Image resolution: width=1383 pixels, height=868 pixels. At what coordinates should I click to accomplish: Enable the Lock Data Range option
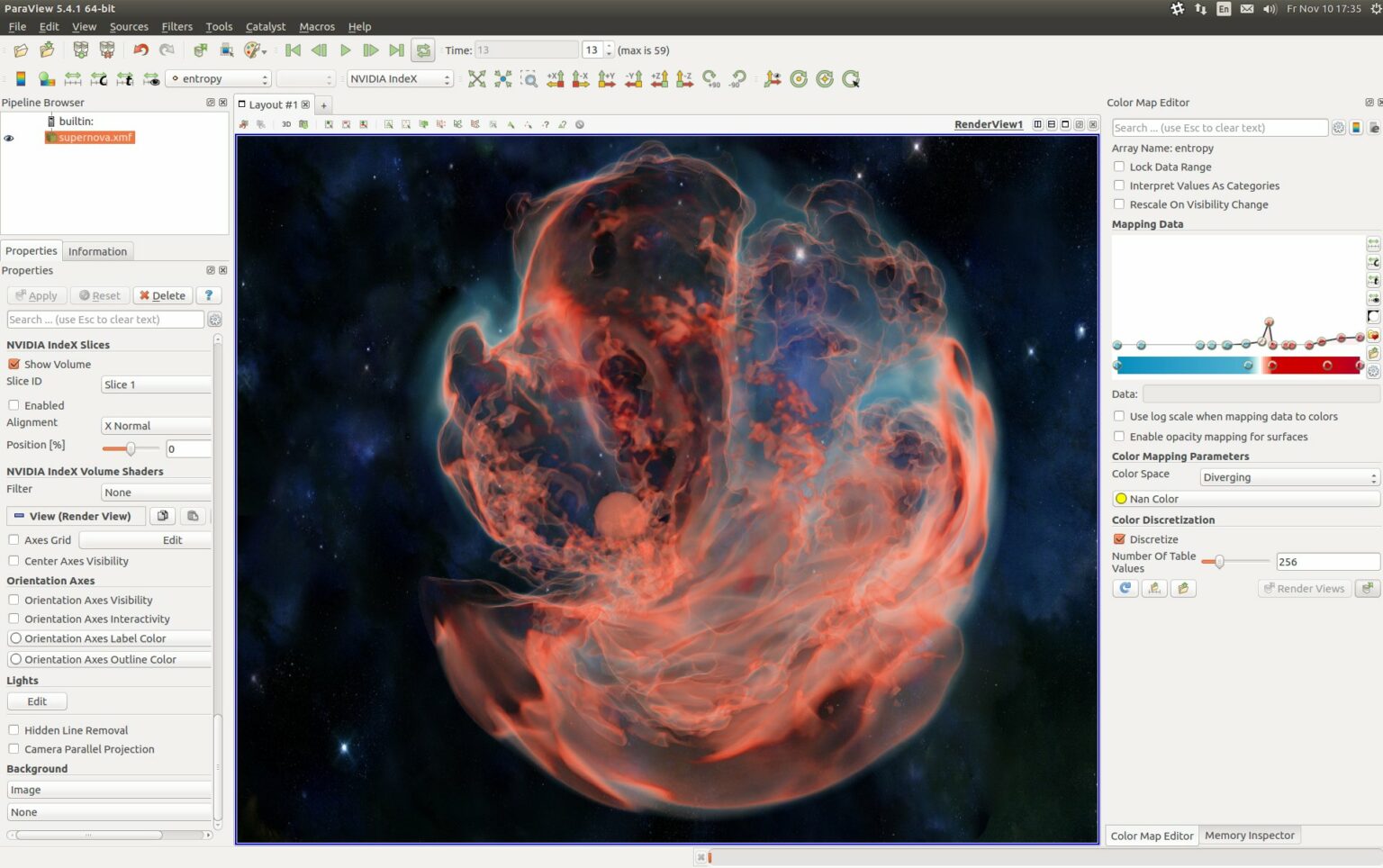pyautogui.click(x=1119, y=167)
